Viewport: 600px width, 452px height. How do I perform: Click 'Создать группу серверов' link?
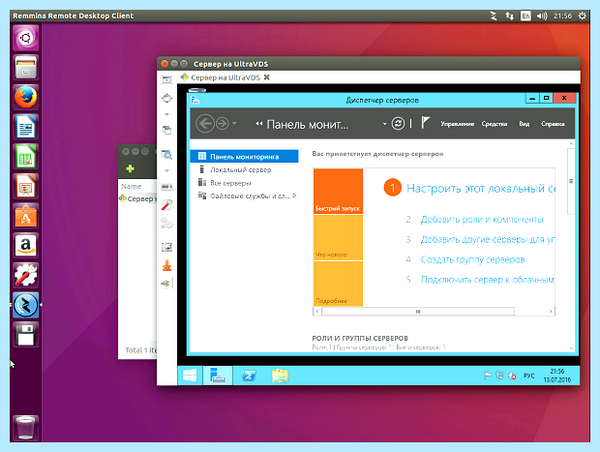(x=473, y=259)
